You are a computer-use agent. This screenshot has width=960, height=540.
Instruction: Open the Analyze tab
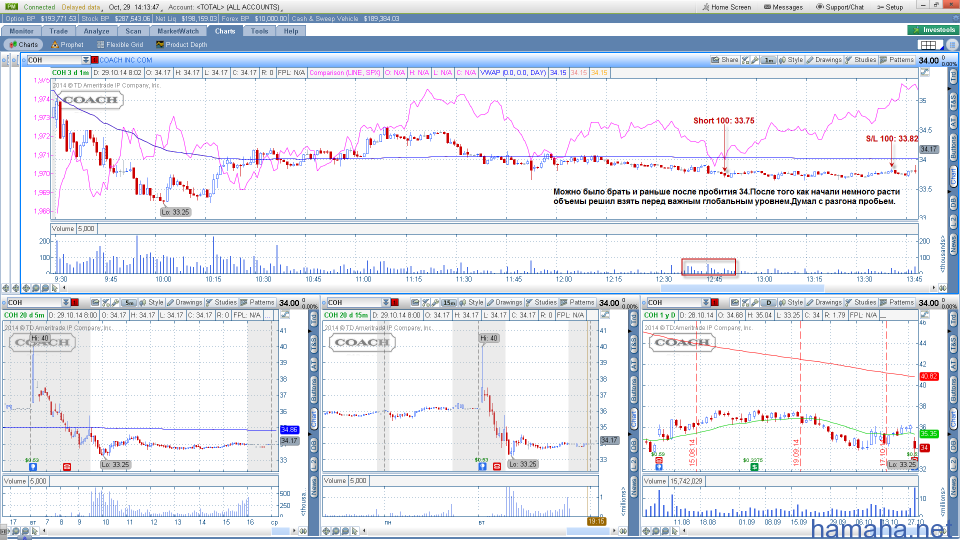pos(96,31)
